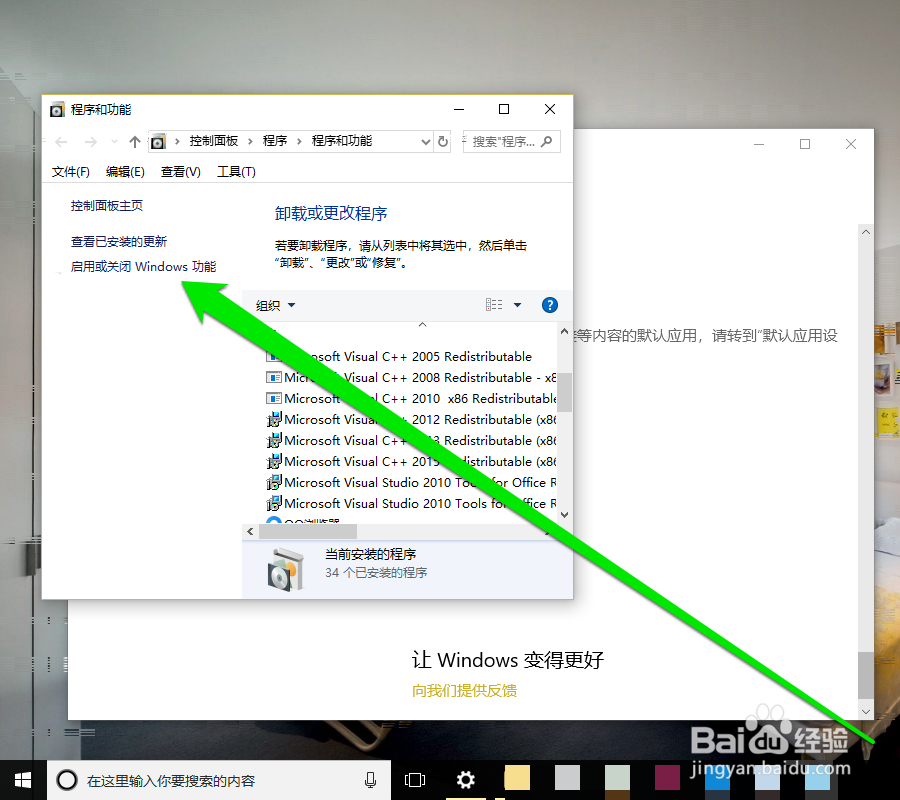Image resolution: width=900 pixels, height=800 pixels.
Task: Click the Back navigation arrow
Action: pyautogui.click(x=61, y=142)
